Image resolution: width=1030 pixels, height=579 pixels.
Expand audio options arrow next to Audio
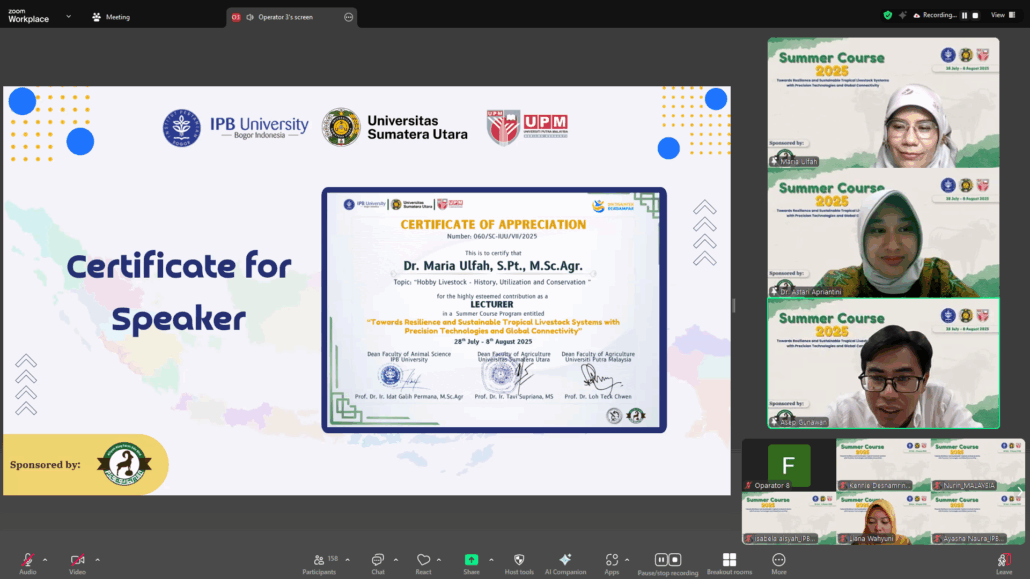pos(45,559)
